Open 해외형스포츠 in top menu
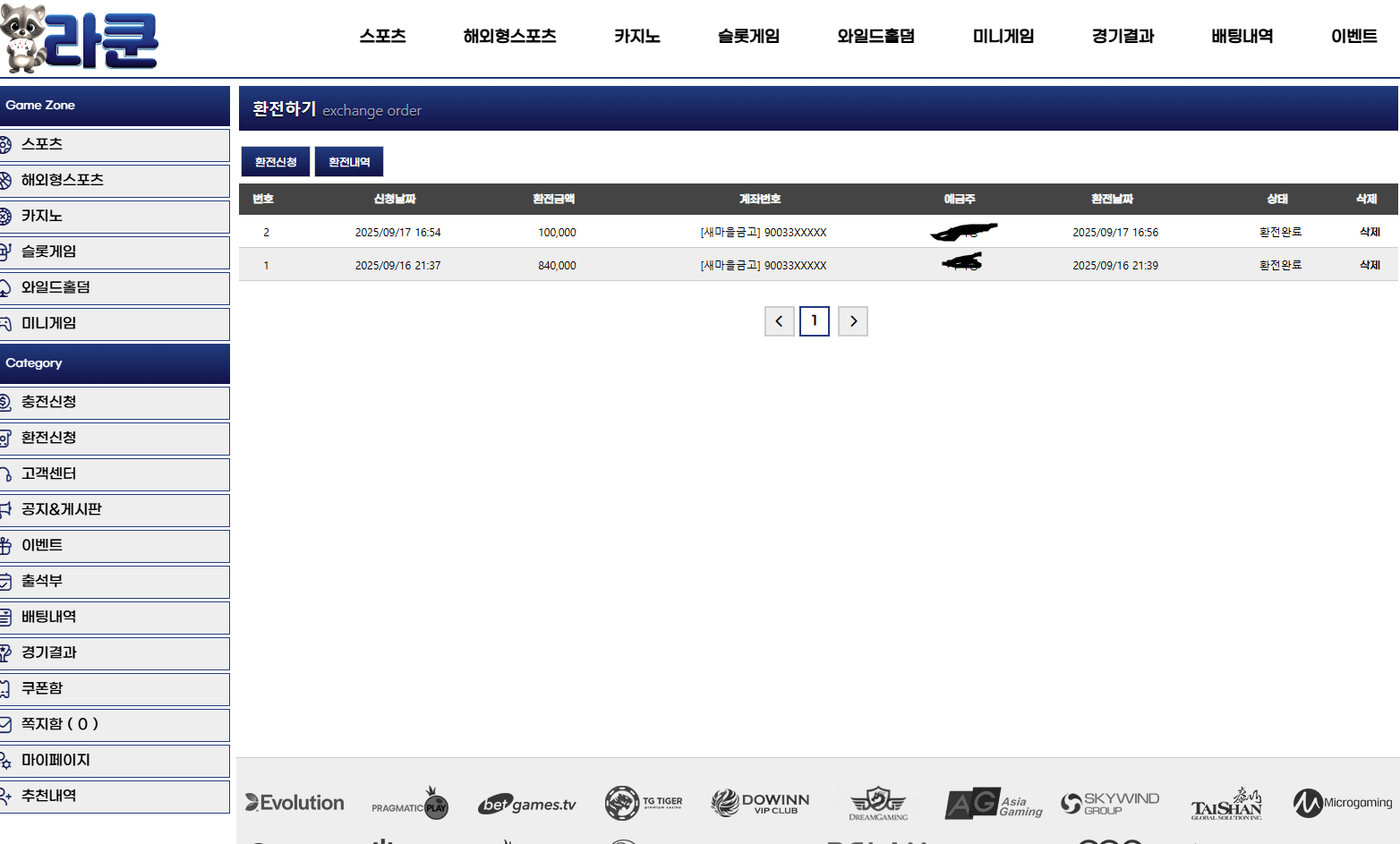This screenshot has width=1400, height=844. tap(509, 37)
